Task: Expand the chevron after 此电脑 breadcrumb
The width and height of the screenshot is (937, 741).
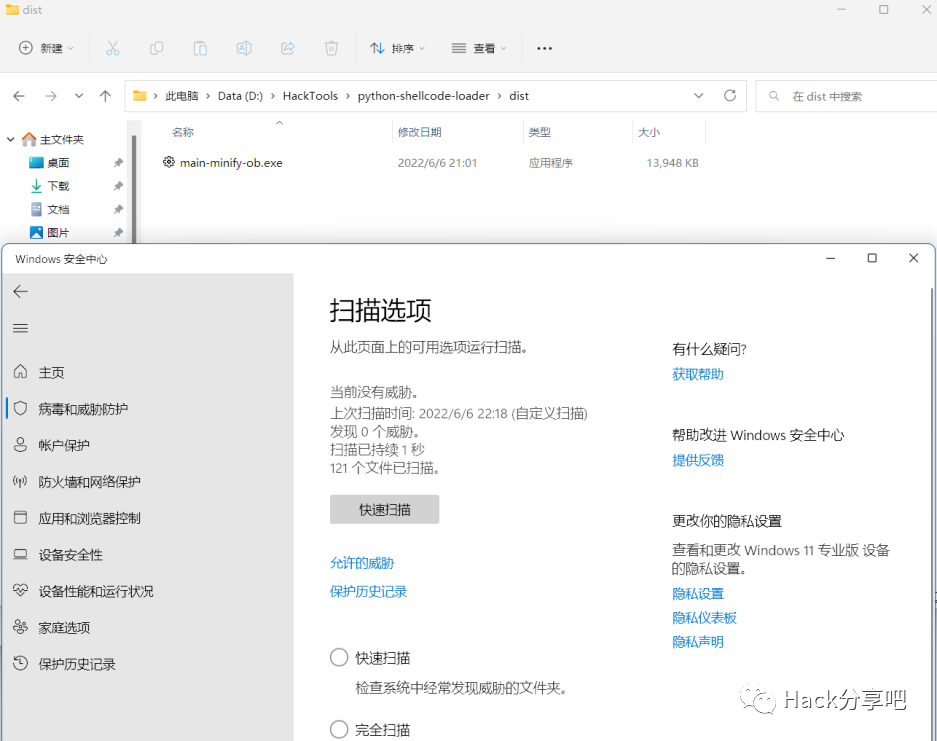Action: [x=209, y=96]
